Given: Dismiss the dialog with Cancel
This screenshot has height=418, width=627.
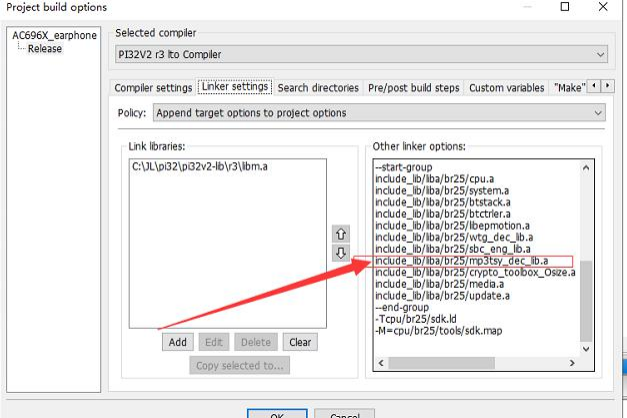Looking at the screenshot, I should click(x=345, y=413).
